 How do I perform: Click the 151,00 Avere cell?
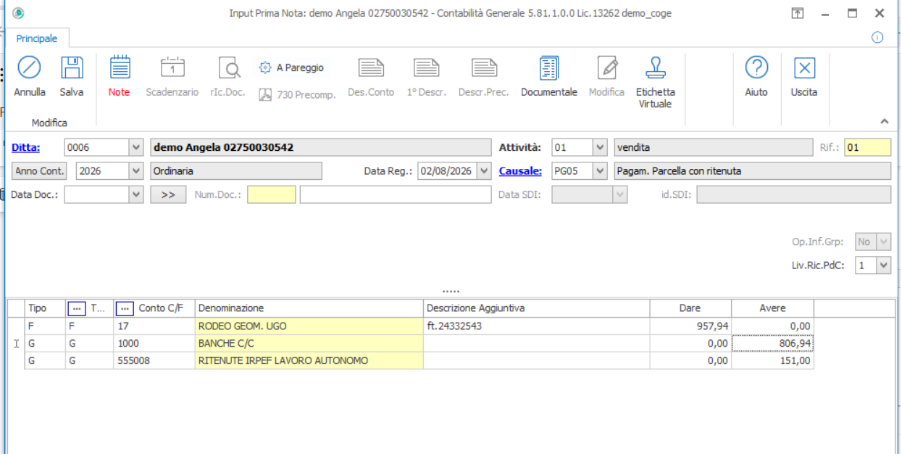click(772, 361)
